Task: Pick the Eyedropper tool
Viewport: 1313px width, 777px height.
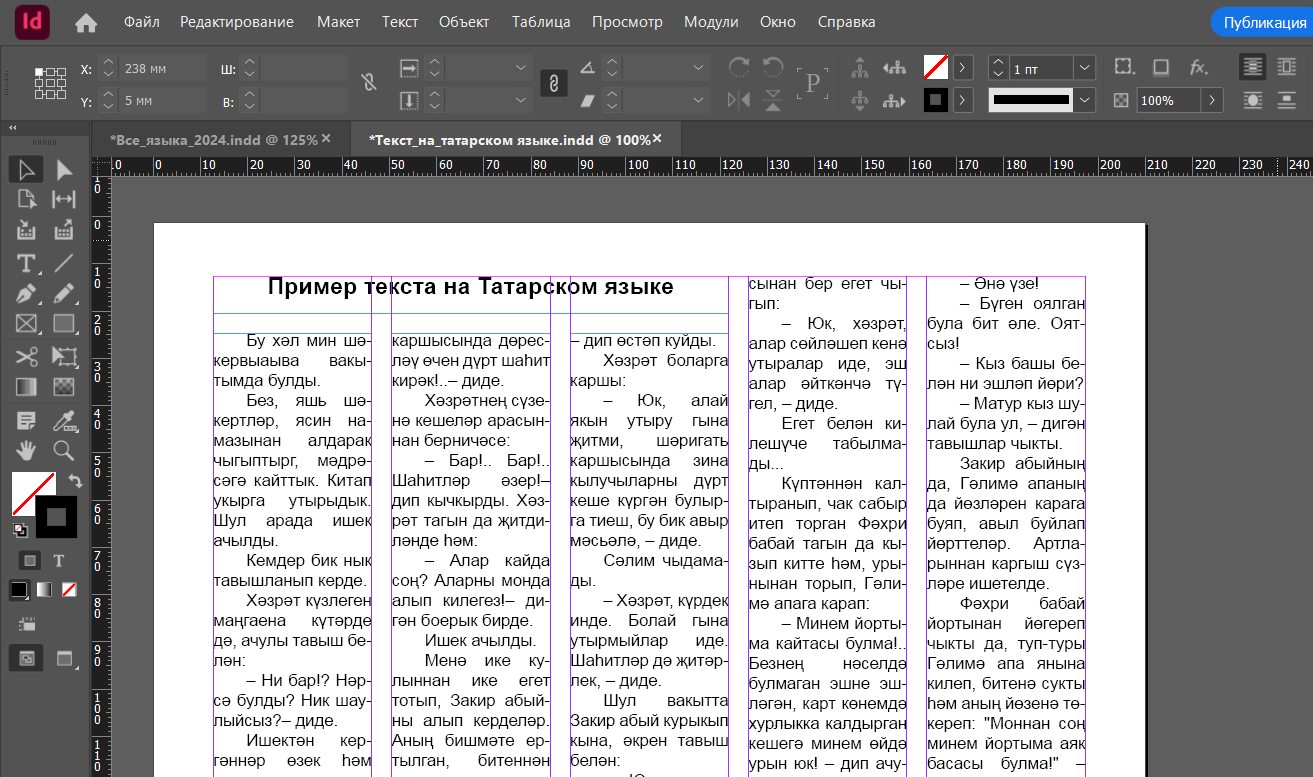Action: (x=64, y=420)
